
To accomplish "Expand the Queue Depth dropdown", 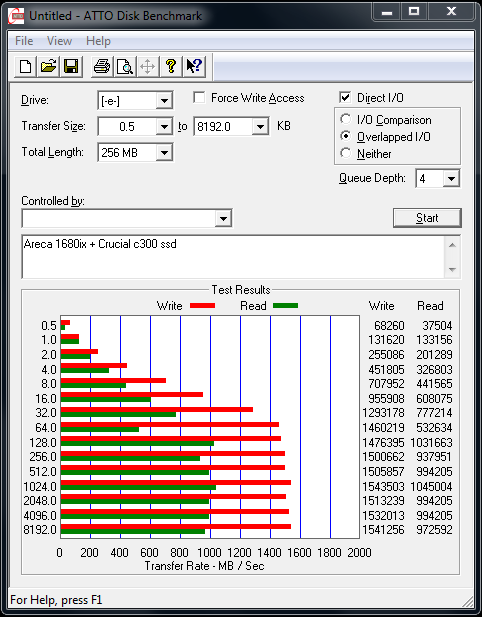I will tap(438, 179).
